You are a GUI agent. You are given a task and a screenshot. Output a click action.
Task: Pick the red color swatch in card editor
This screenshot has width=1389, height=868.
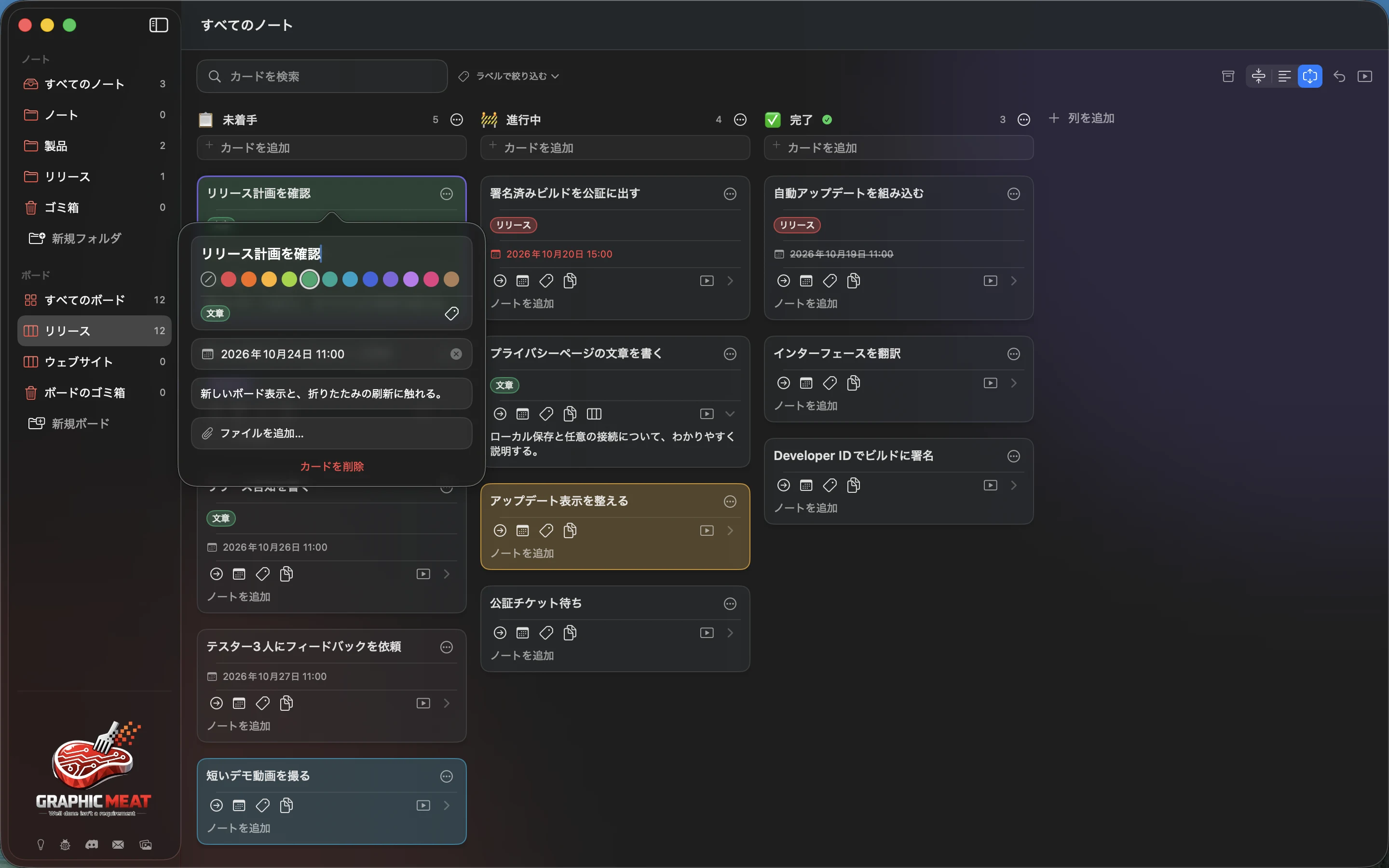(229, 280)
